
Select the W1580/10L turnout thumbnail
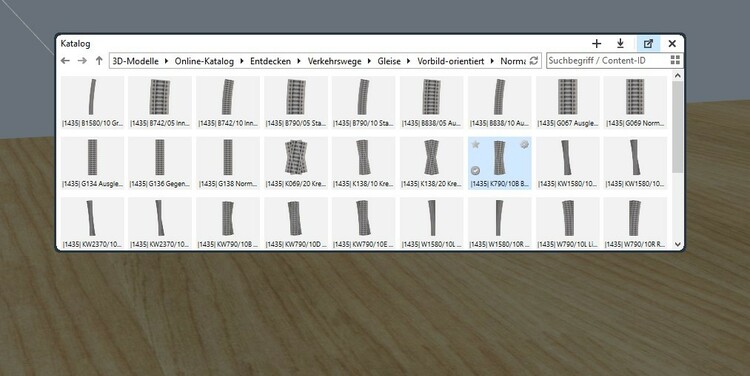(x=432, y=223)
